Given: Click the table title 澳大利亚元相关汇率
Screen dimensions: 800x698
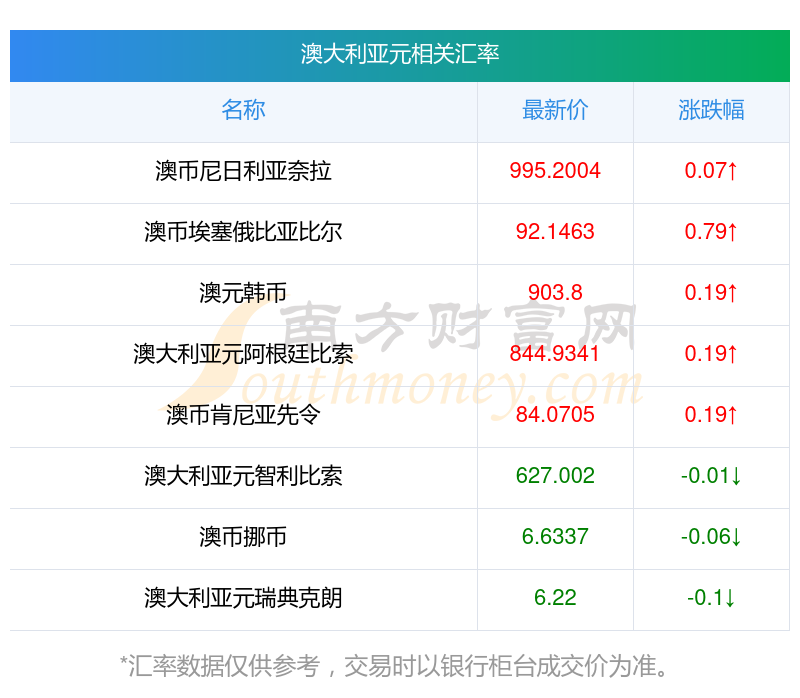Looking at the screenshot, I should coord(399,54).
